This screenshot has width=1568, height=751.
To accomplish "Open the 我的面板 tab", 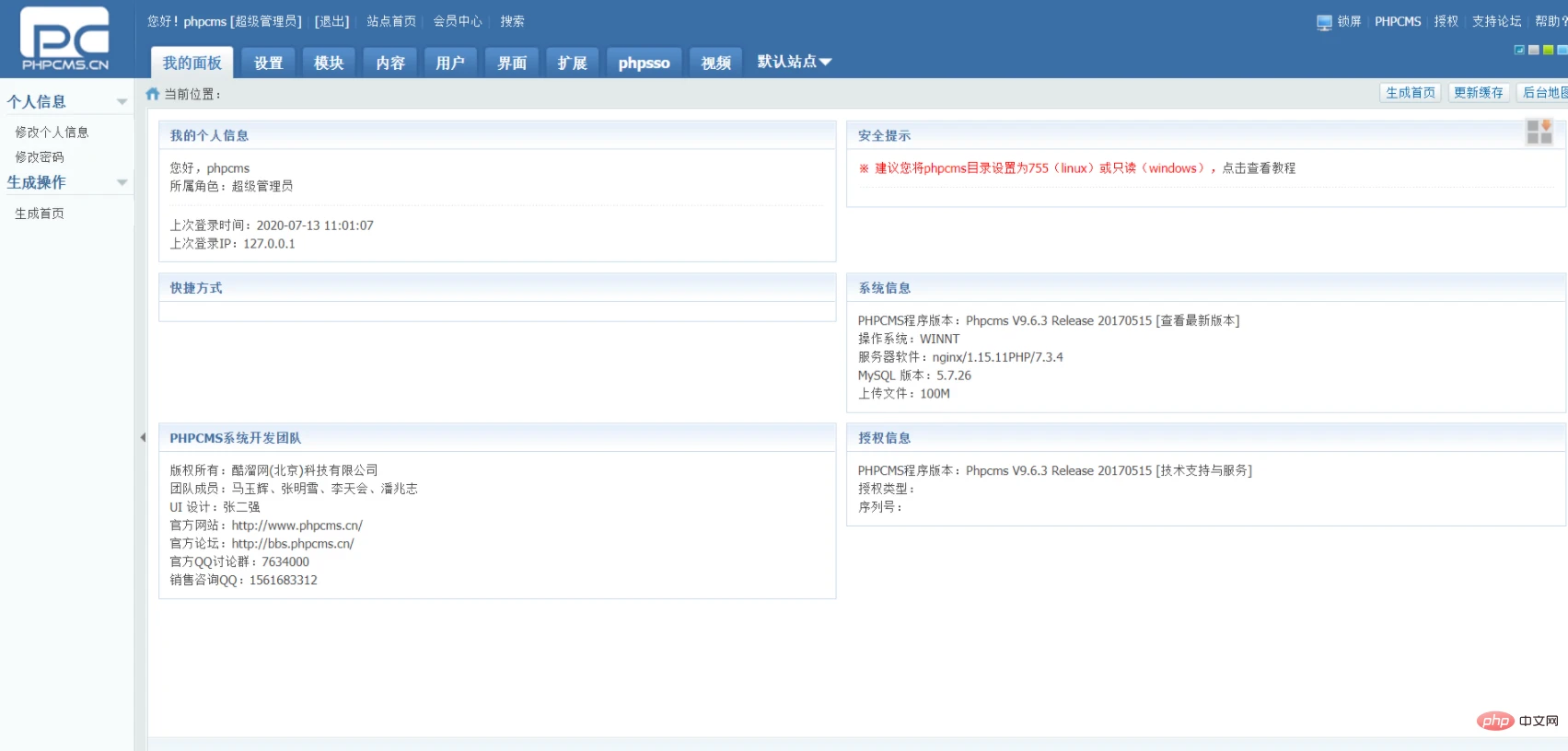I will point(192,63).
